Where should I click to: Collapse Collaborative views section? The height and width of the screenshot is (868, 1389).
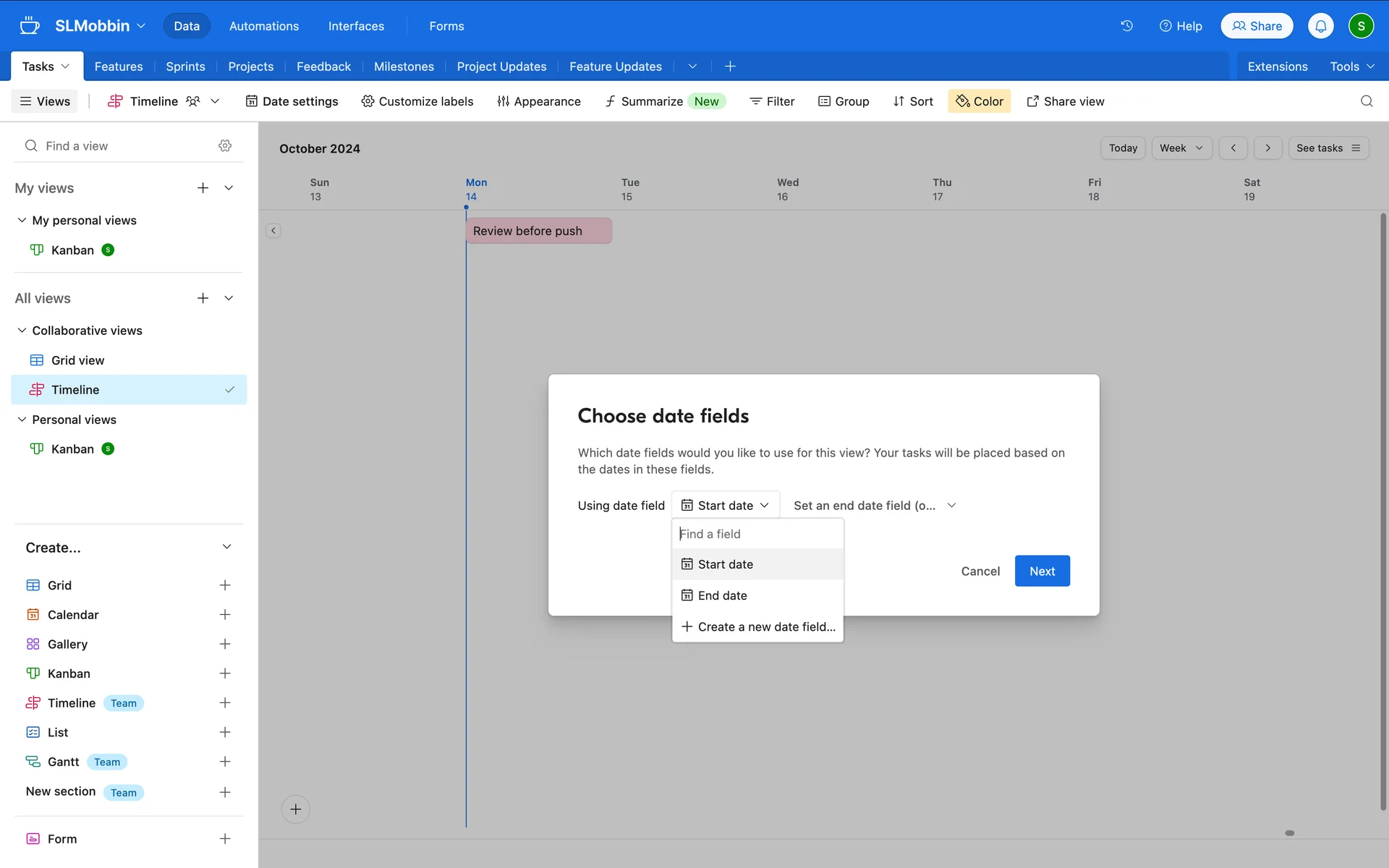point(22,331)
